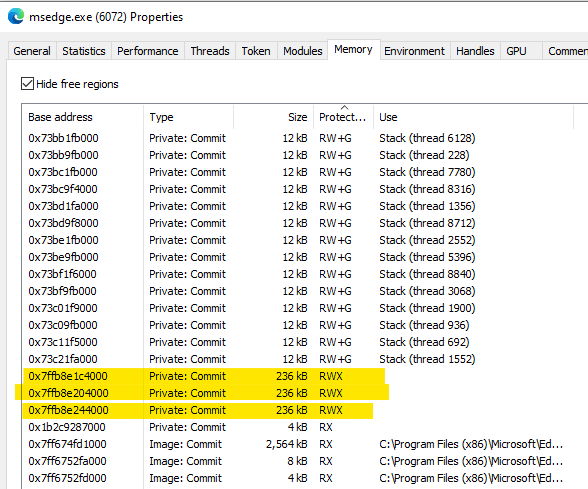588x489 pixels.
Task: Switch to the Statistics tab
Action: coord(84,51)
